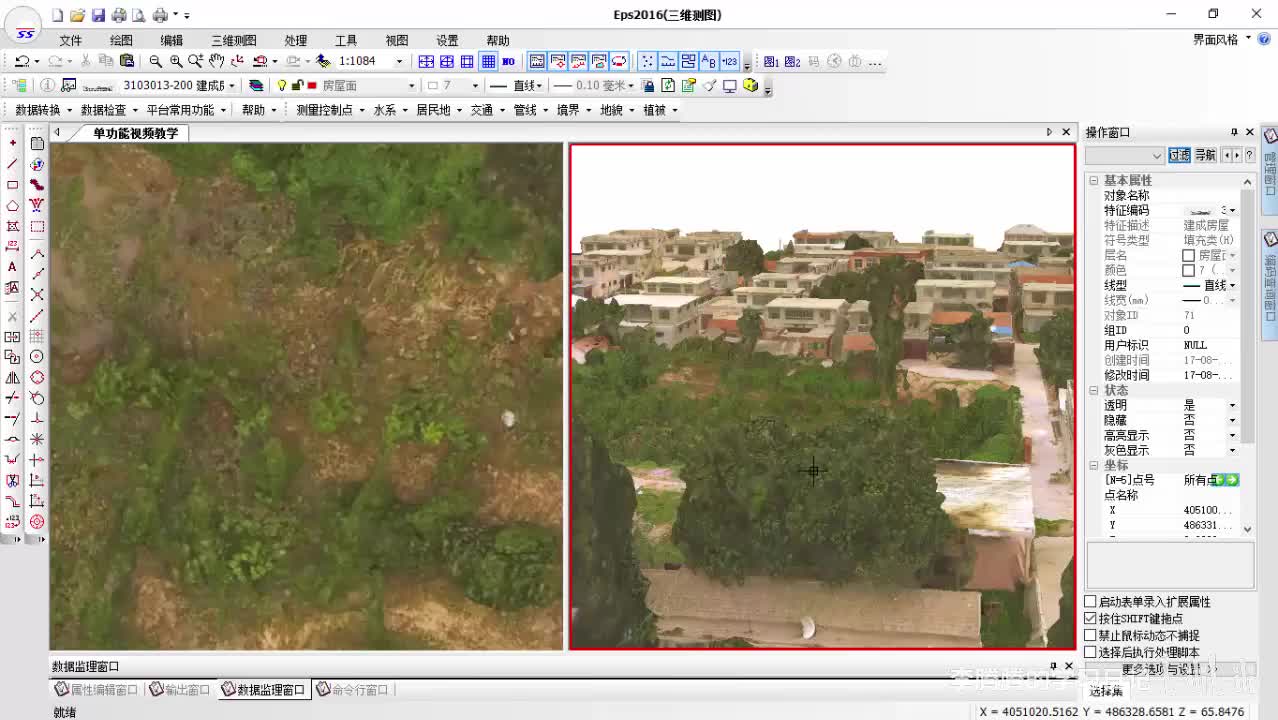Click the 颜色 color swatch in properties
Image resolution: width=1278 pixels, height=720 pixels.
1188,271
